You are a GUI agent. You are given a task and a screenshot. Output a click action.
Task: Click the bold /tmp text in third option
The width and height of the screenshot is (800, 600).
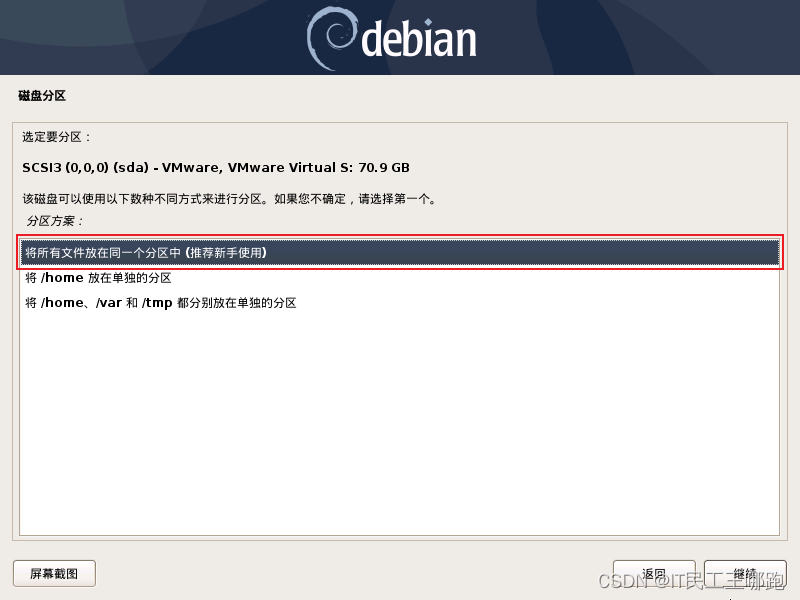(x=157, y=303)
